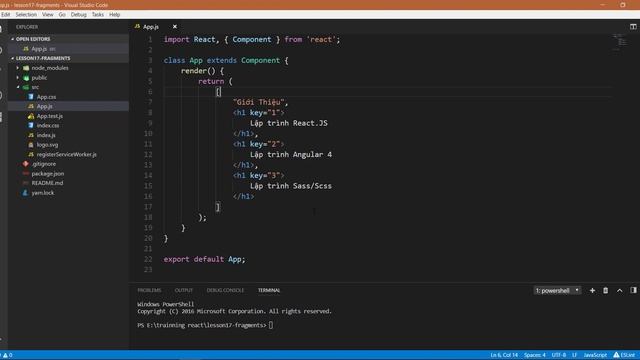Collapse the src folder
The width and height of the screenshot is (640, 360).
[35, 87]
